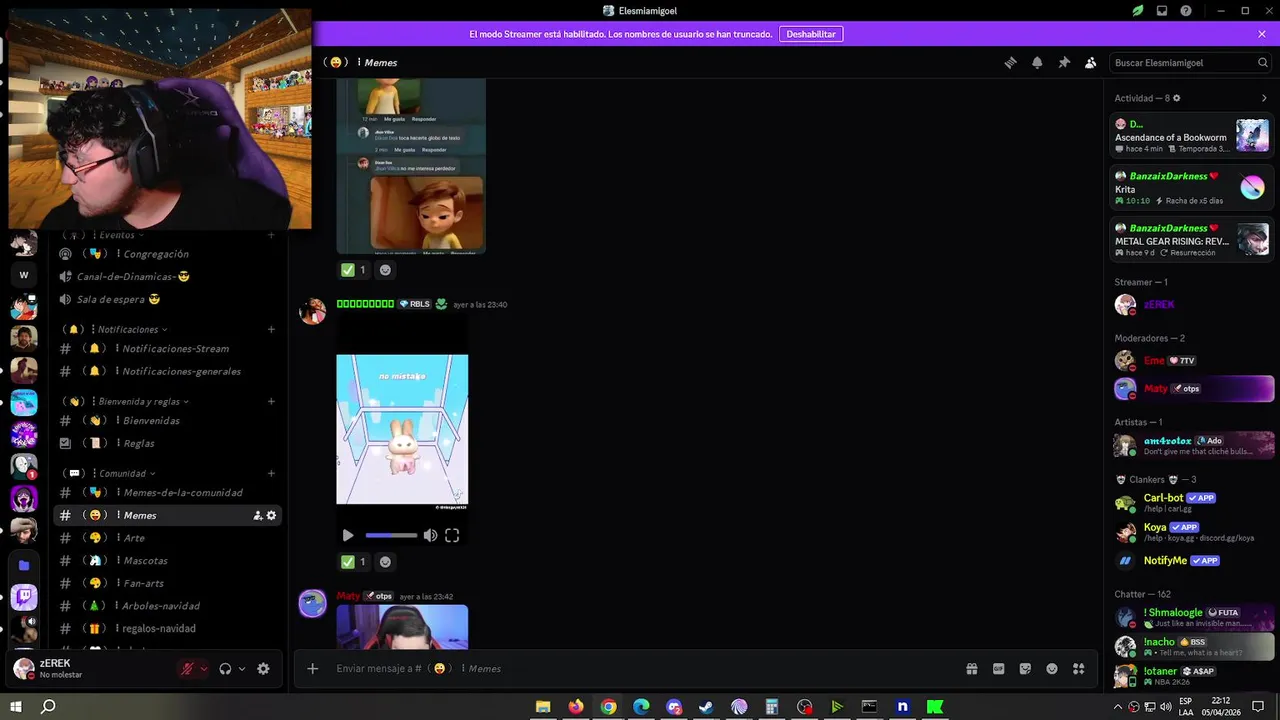Focus the Buscar Elesmiamigoel search field
1280x720 pixels.
coord(1191,62)
